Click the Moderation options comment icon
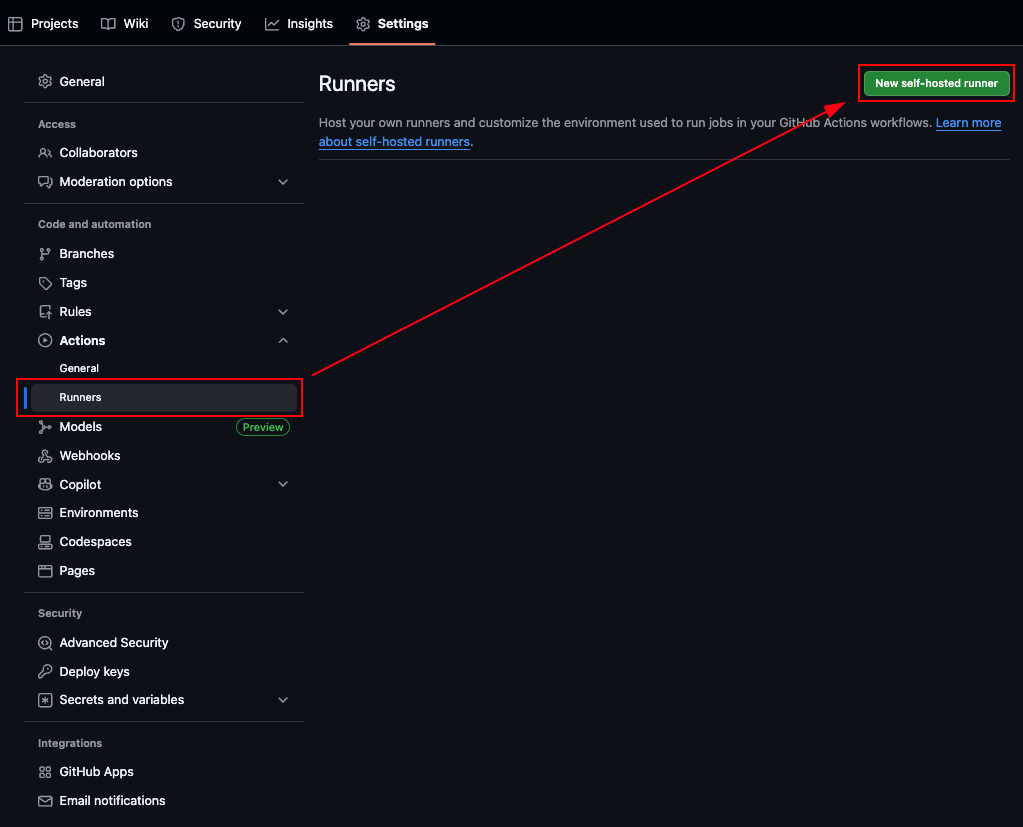The height and width of the screenshot is (827, 1023). tap(45, 182)
